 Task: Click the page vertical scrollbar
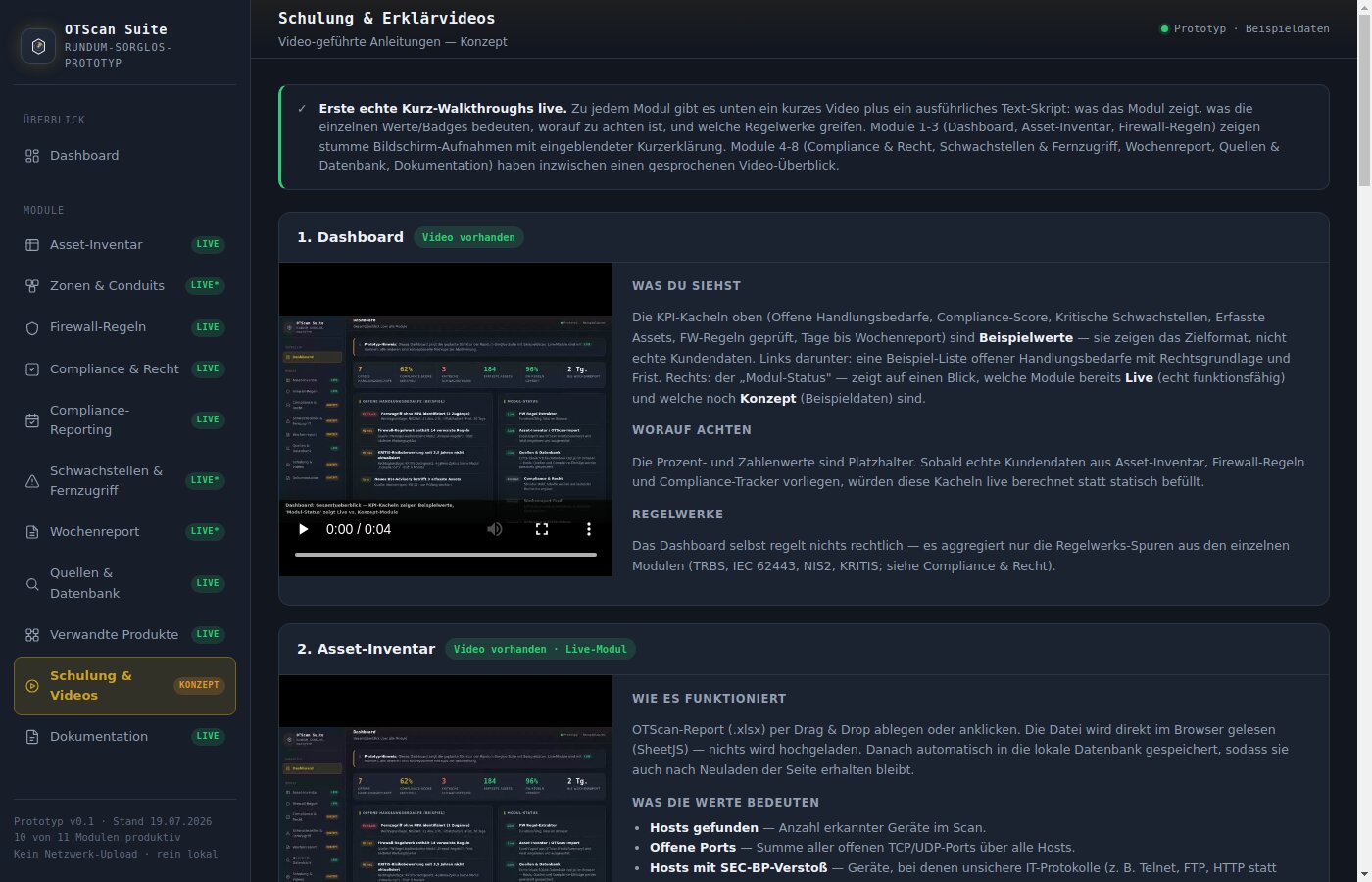pos(1364,441)
